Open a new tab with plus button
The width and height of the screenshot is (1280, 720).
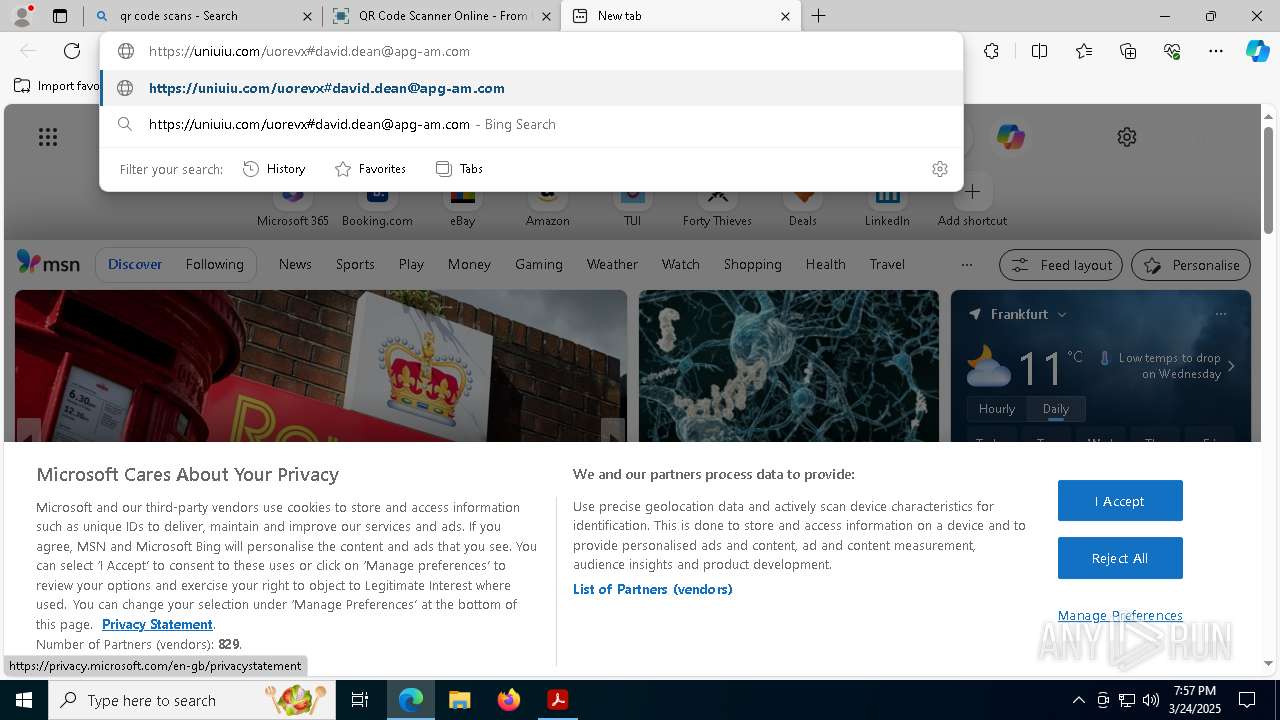pyautogui.click(x=819, y=16)
